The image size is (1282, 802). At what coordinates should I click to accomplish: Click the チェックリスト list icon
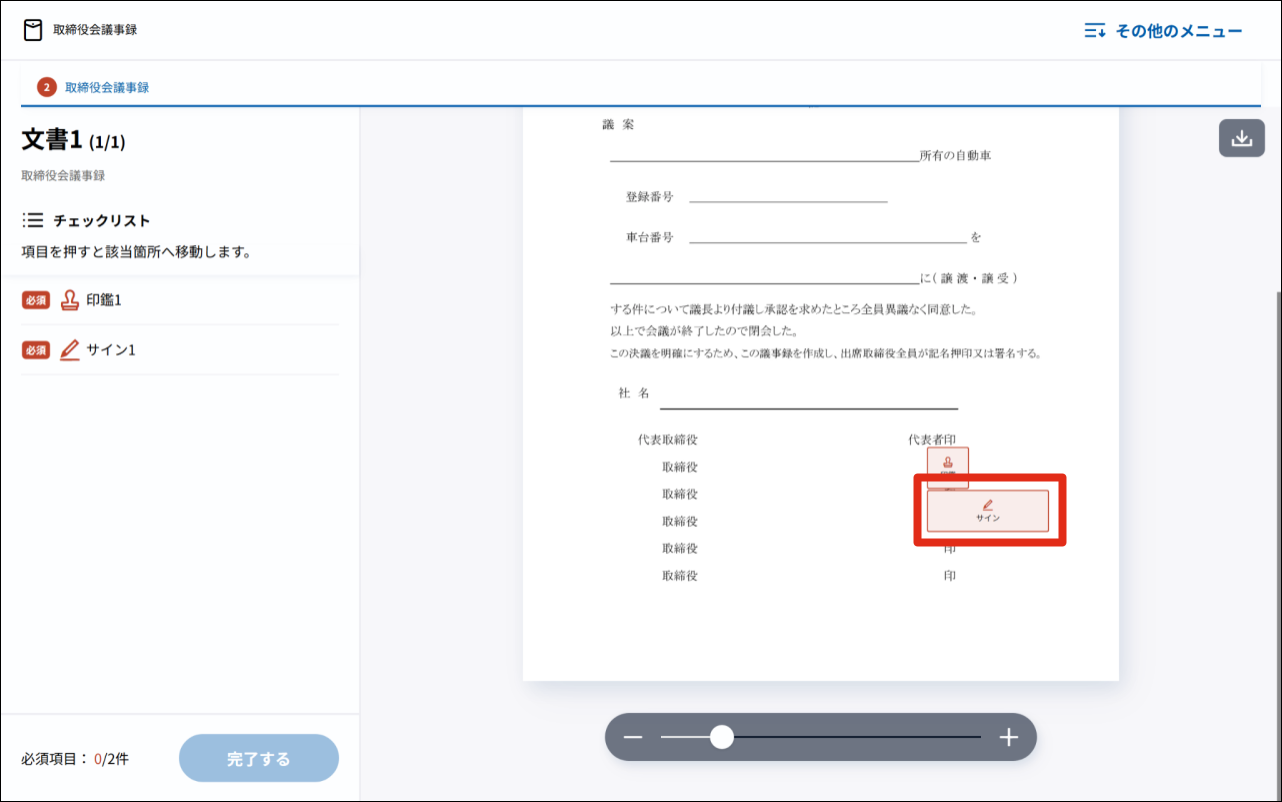coord(32,220)
